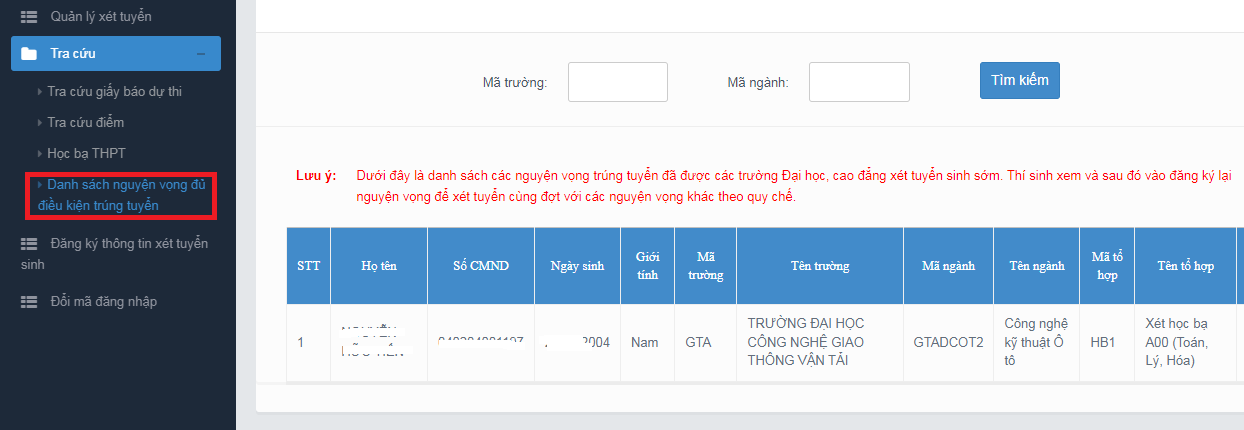Click the list icon beside Đổi mã đăng nhập

(x=28, y=301)
